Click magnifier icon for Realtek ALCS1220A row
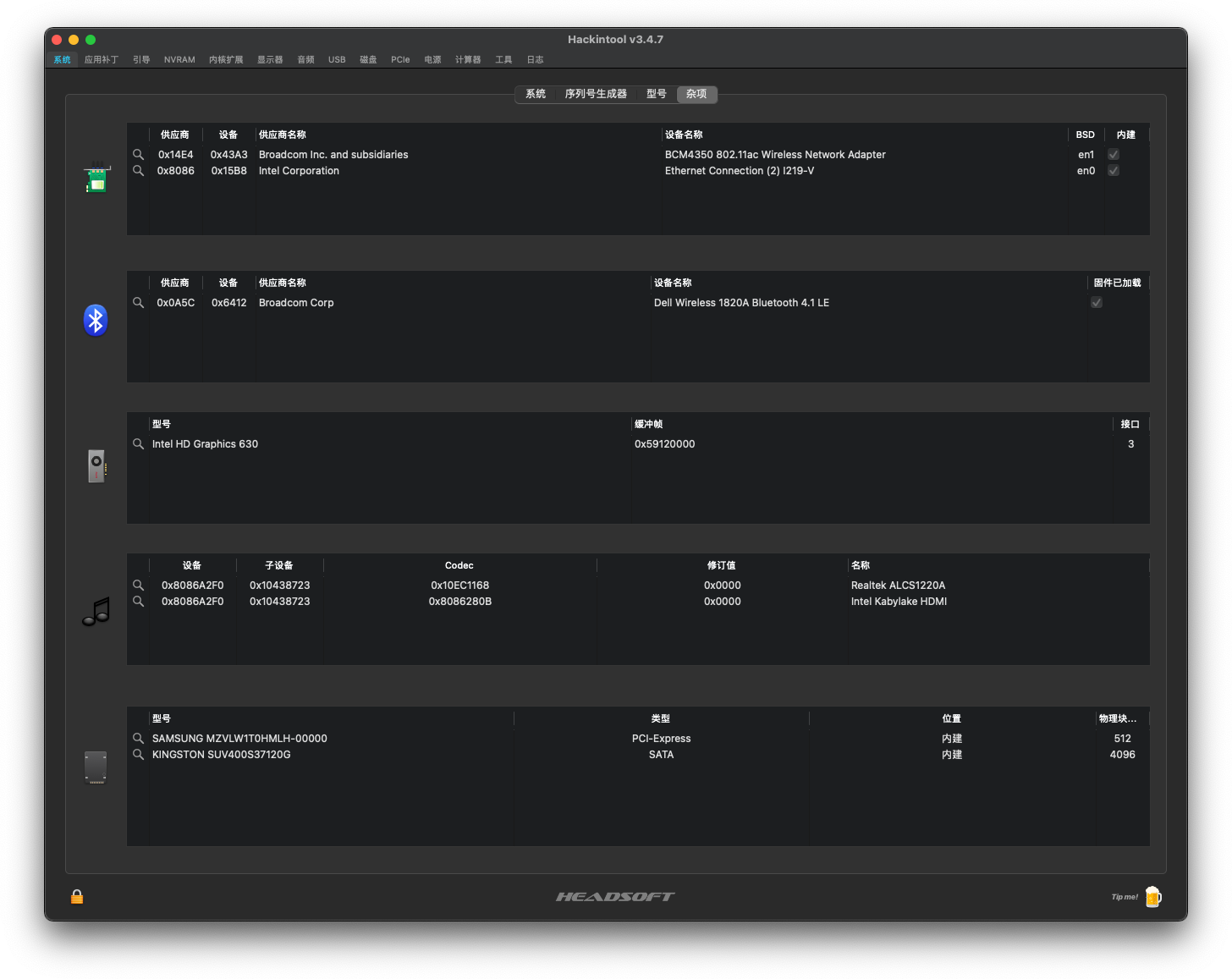The width and height of the screenshot is (1232, 979). click(138, 586)
